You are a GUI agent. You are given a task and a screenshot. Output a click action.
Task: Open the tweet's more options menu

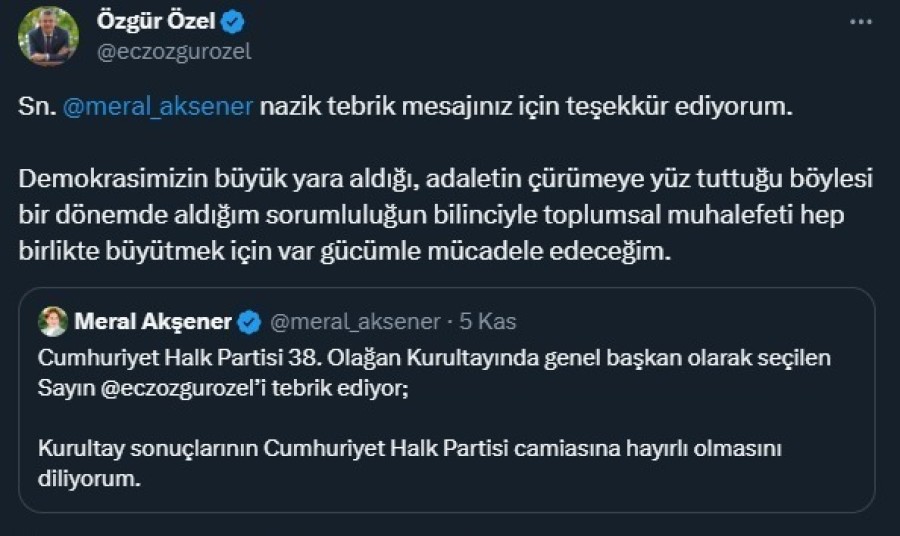[x=859, y=22]
